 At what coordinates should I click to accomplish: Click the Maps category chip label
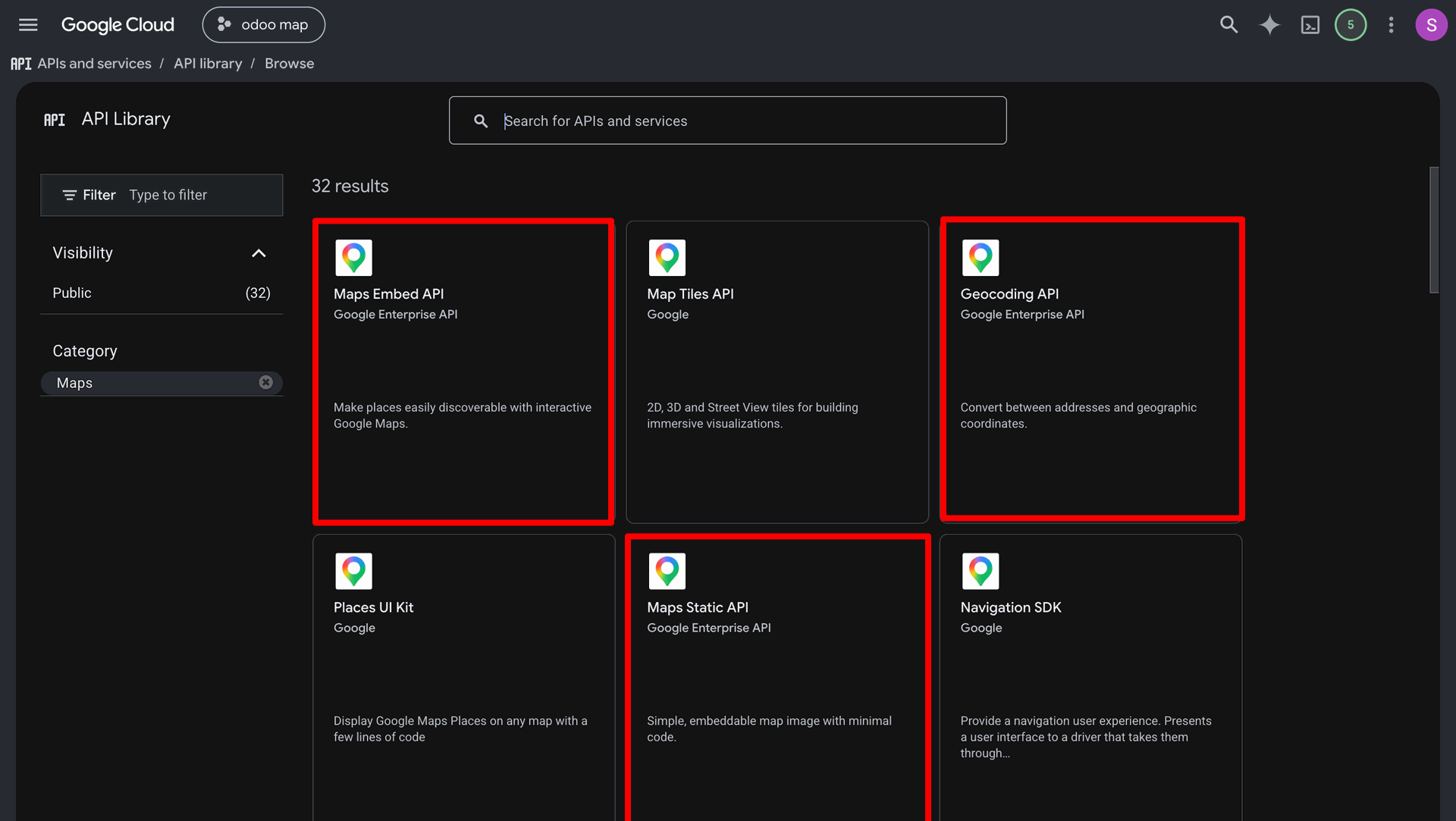click(x=74, y=384)
